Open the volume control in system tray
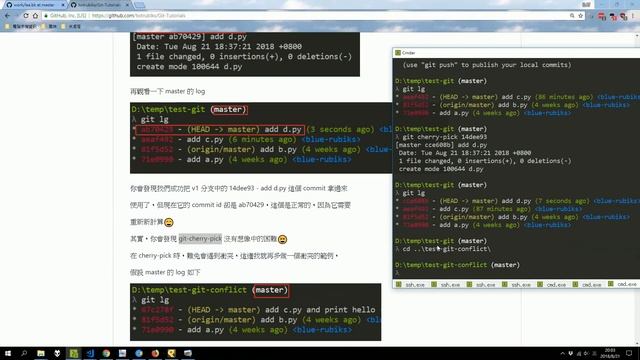The image size is (640, 360). [587, 353]
